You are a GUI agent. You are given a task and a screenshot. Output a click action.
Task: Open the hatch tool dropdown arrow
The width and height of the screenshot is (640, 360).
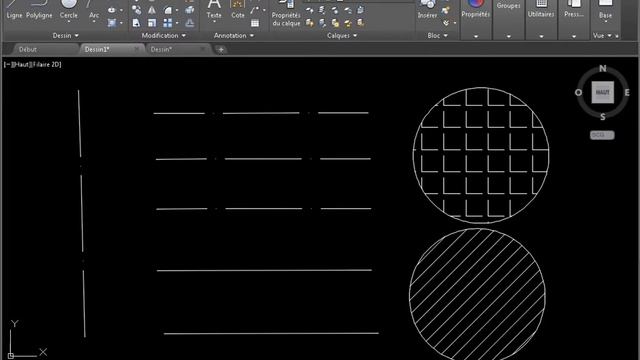(121, 23)
